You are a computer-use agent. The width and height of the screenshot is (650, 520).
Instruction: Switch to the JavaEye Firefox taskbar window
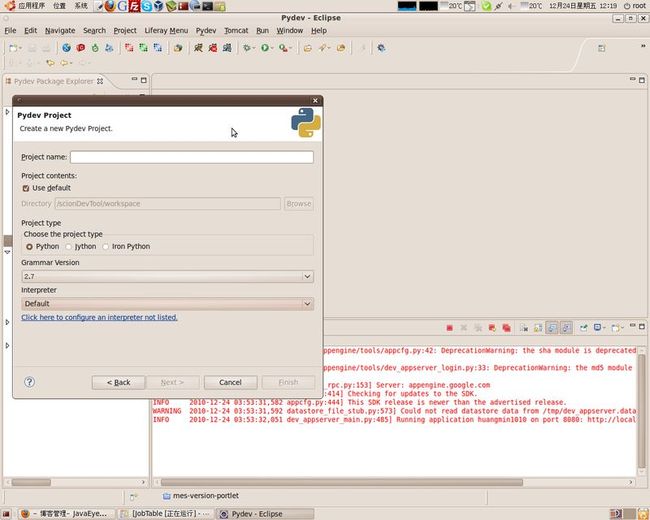[x=65, y=514]
